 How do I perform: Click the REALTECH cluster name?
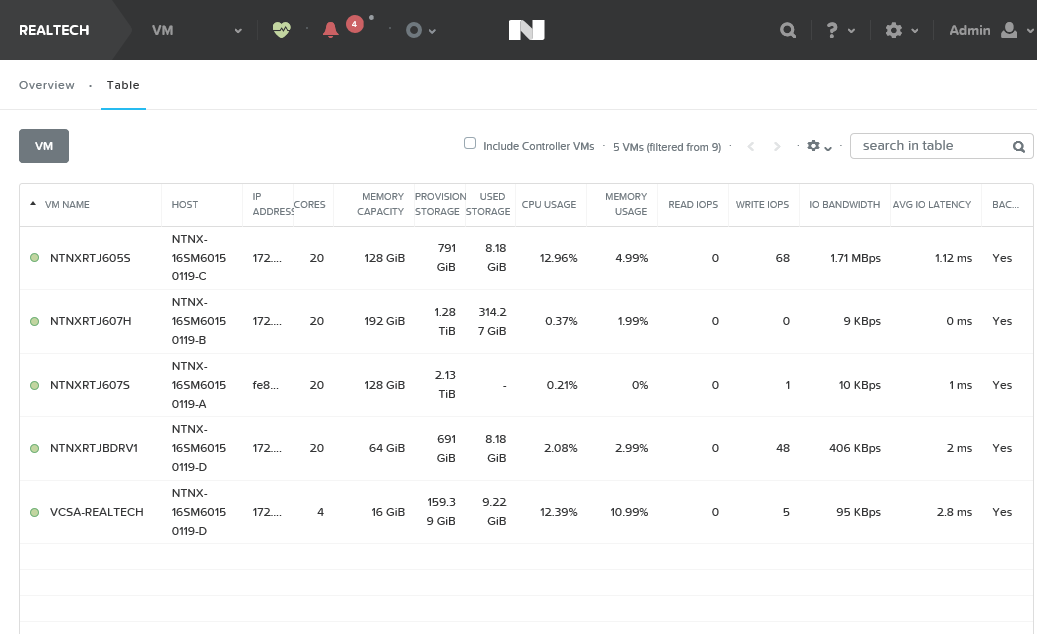[54, 30]
